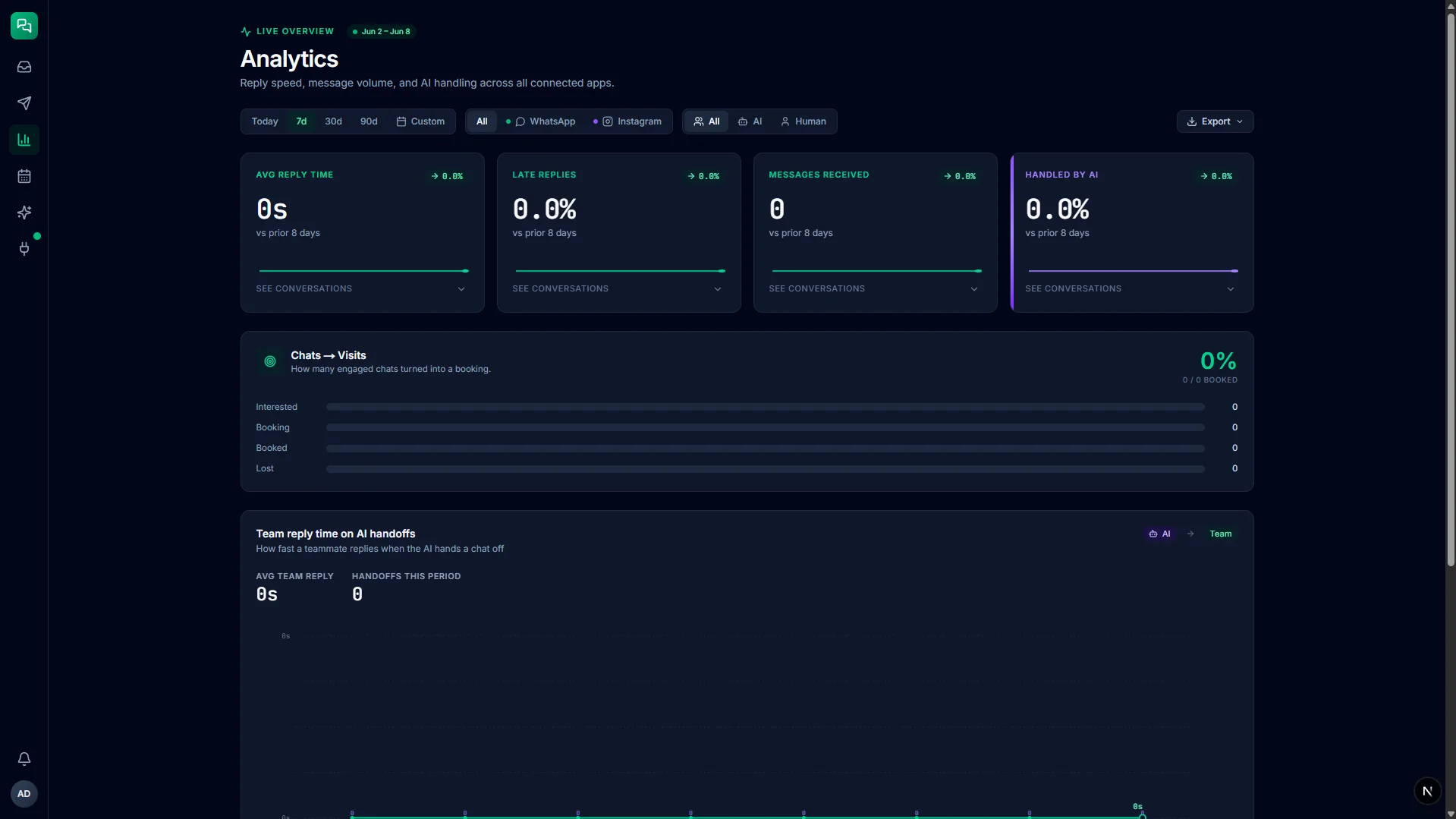
Task: Click See Conversations under Avg Reply Time
Action: [303, 289]
